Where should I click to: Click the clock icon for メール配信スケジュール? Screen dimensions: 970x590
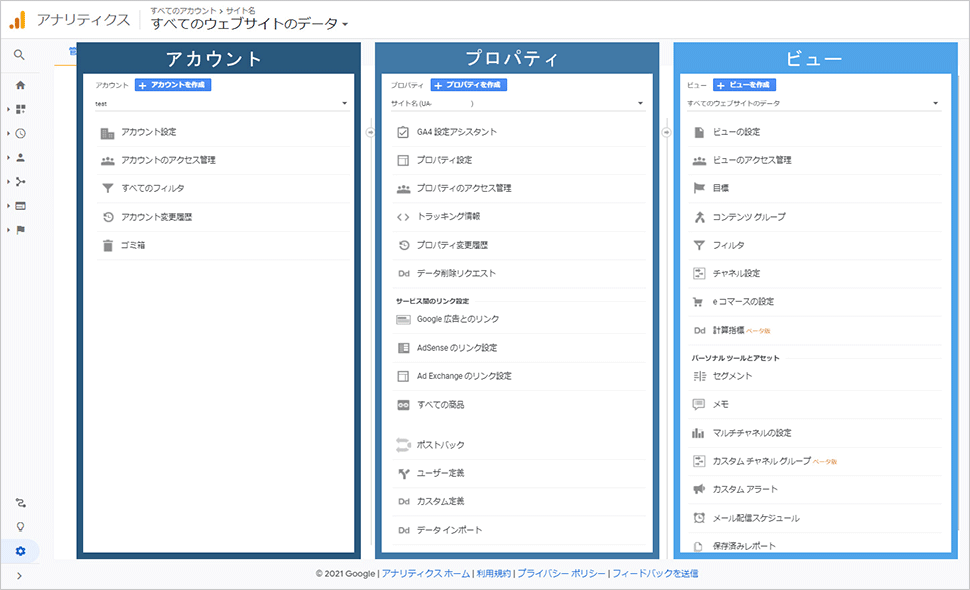pyautogui.click(x=699, y=518)
